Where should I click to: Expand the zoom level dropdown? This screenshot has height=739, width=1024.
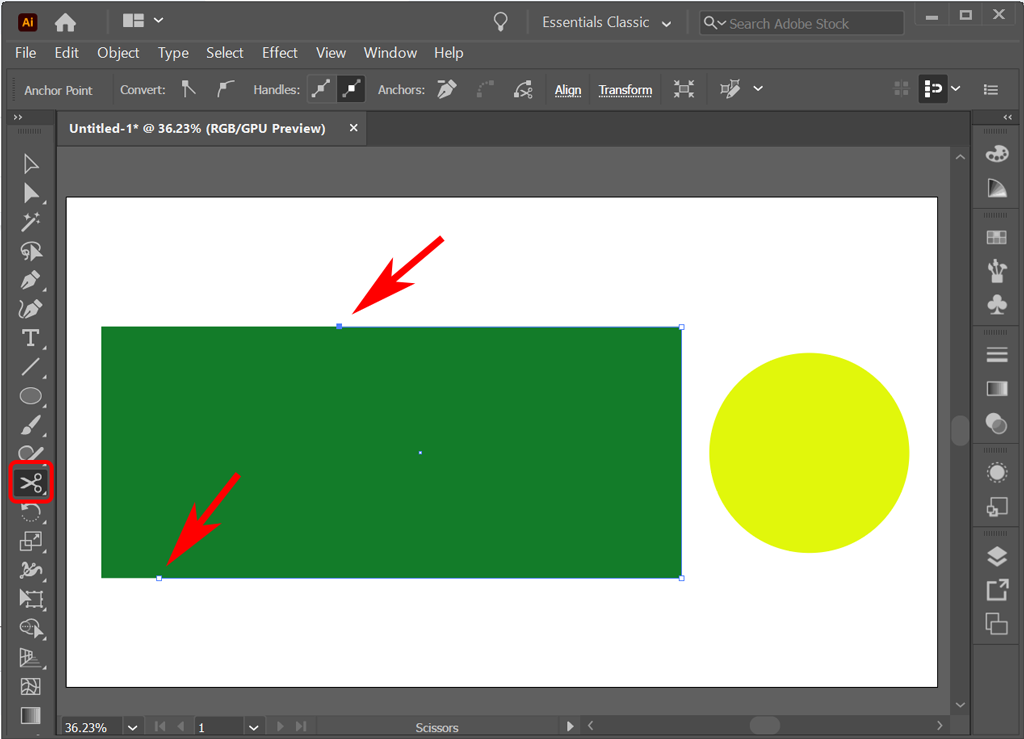pyautogui.click(x=131, y=726)
